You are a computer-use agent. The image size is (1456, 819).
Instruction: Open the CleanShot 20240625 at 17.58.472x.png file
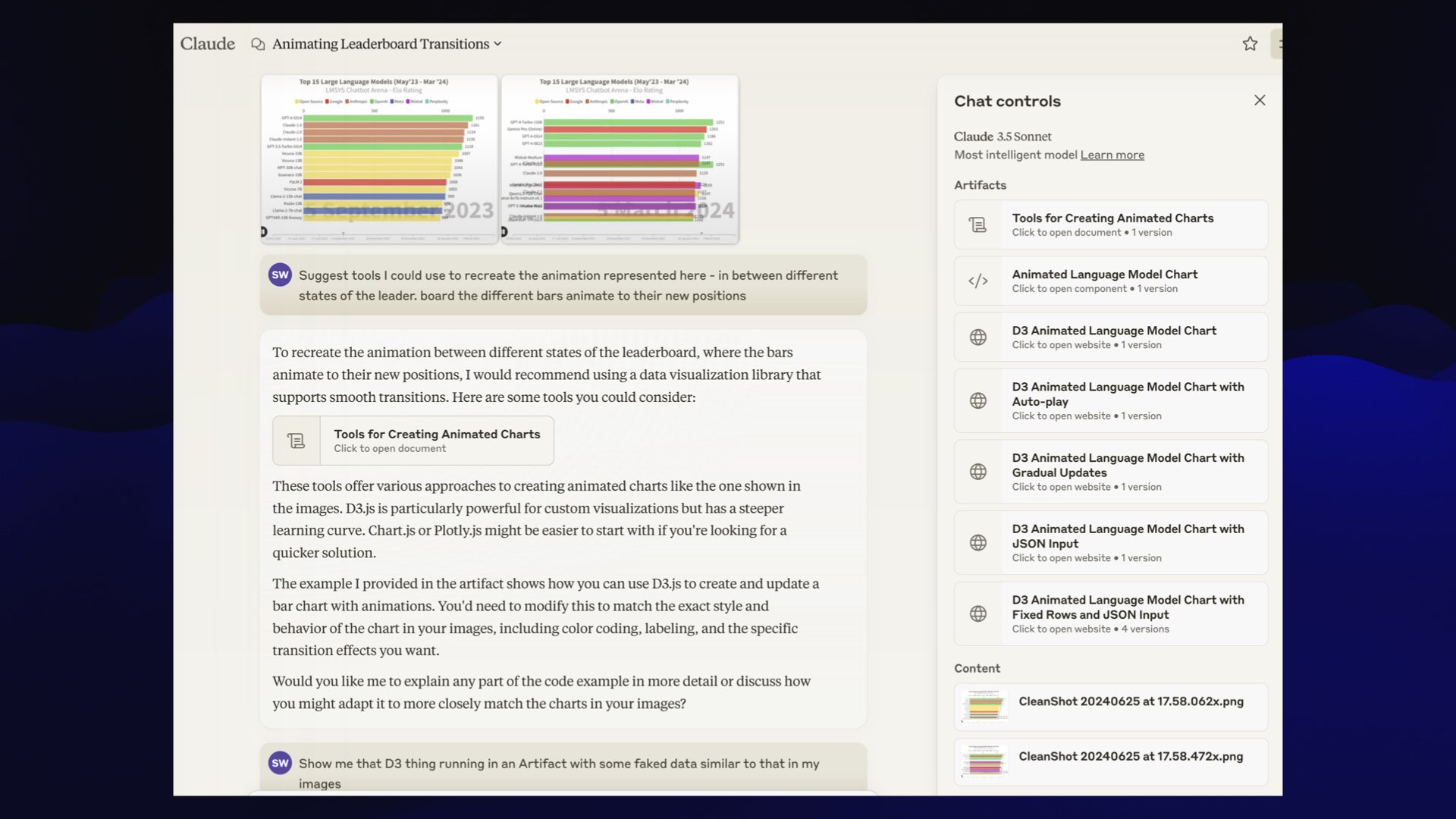1111,762
